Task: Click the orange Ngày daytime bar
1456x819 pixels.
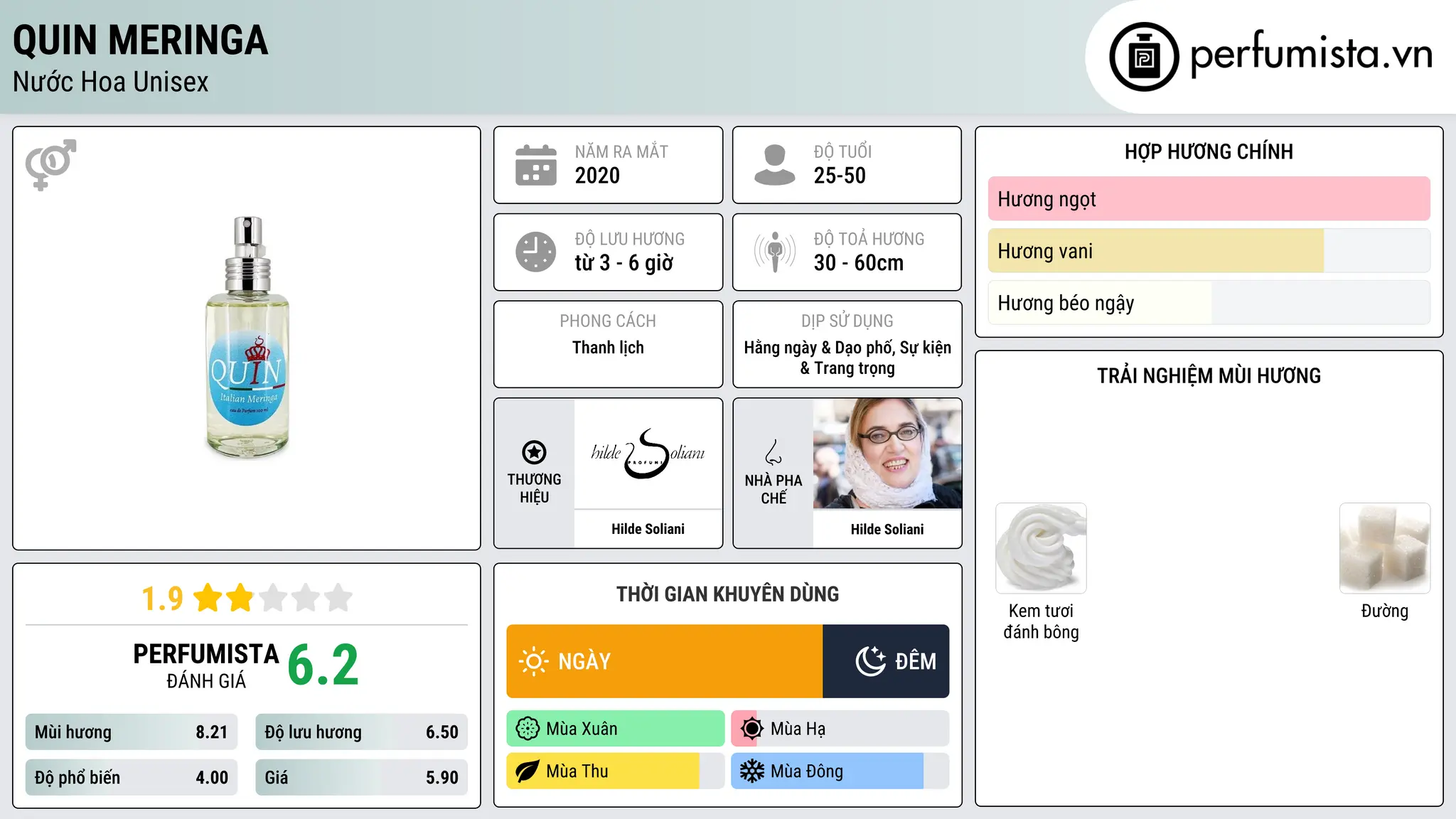Action: [x=665, y=661]
